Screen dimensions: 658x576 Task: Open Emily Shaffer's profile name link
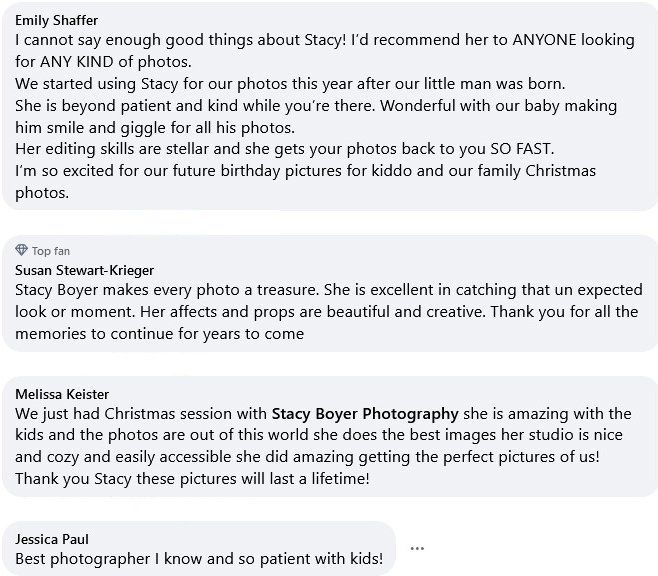(x=57, y=20)
